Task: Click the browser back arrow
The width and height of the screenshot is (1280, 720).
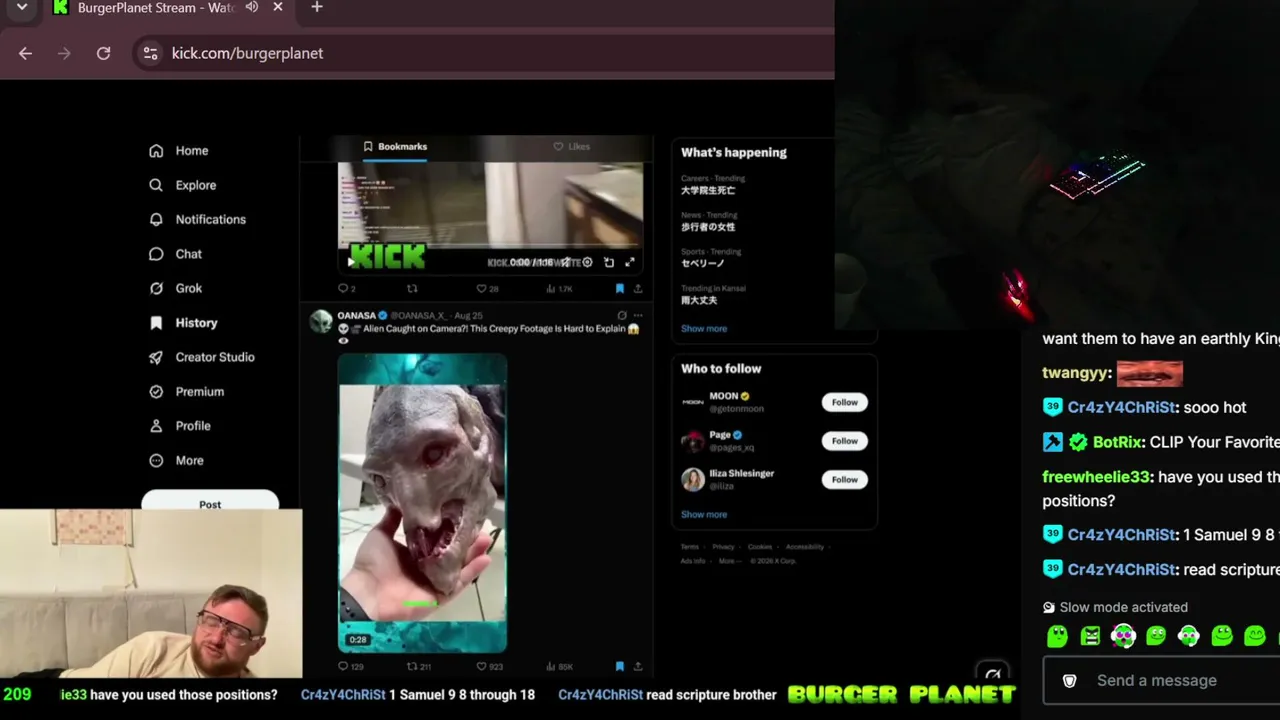Action: click(25, 53)
